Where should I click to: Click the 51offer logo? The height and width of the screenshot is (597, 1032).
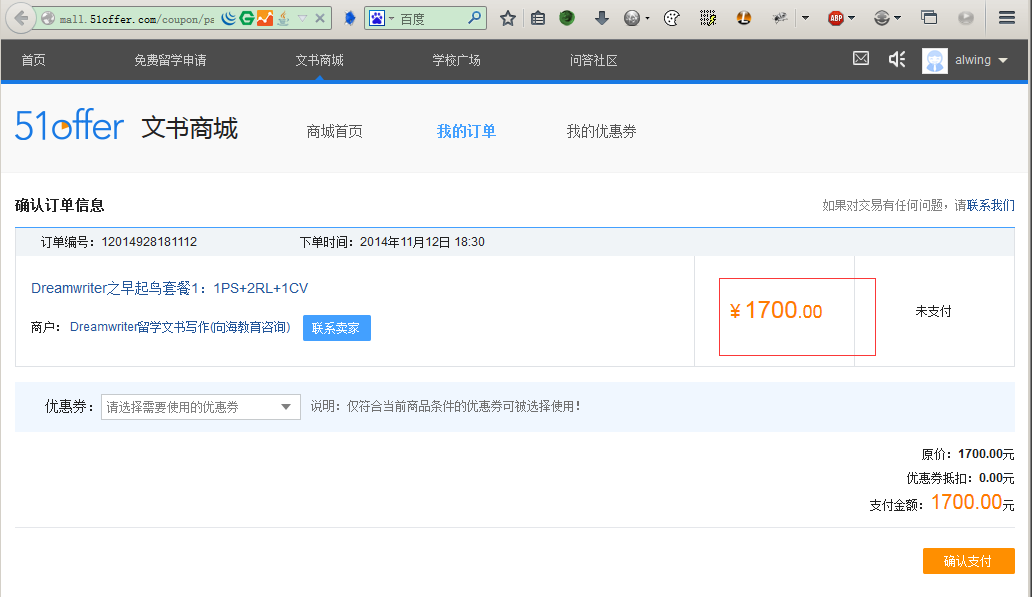pos(69,125)
